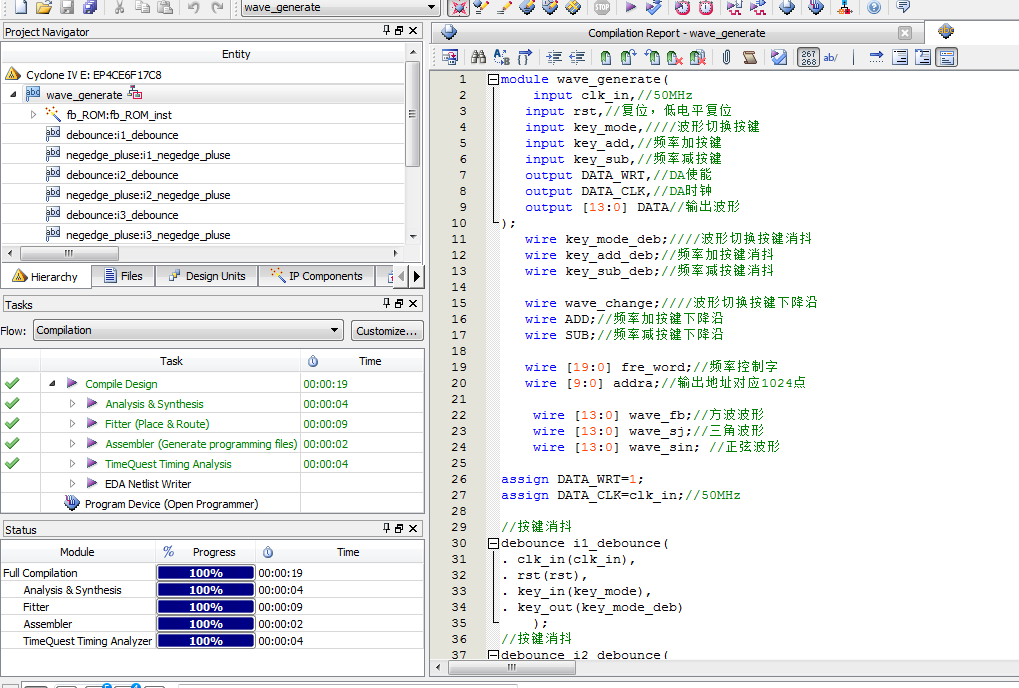This screenshot has height=688, width=1019.
Task: Open the Flow Compilation dropdown
Action: [335, 330]
